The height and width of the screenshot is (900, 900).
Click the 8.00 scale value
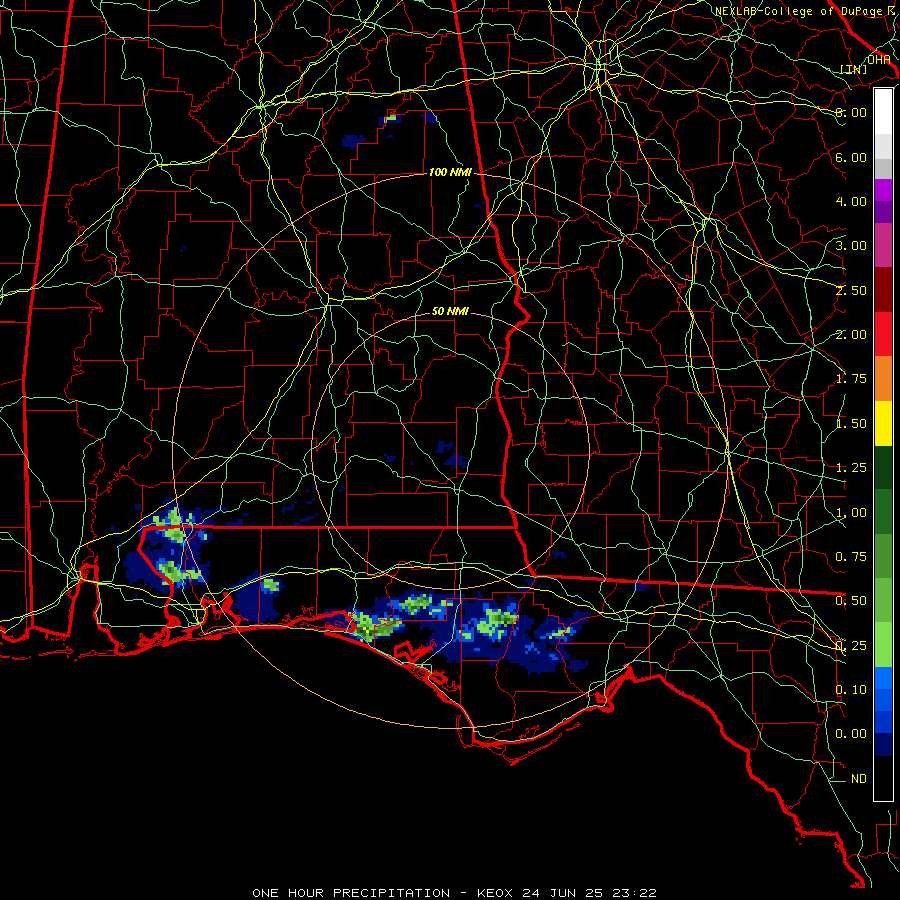pyautogui.click(x=851, y=112)
